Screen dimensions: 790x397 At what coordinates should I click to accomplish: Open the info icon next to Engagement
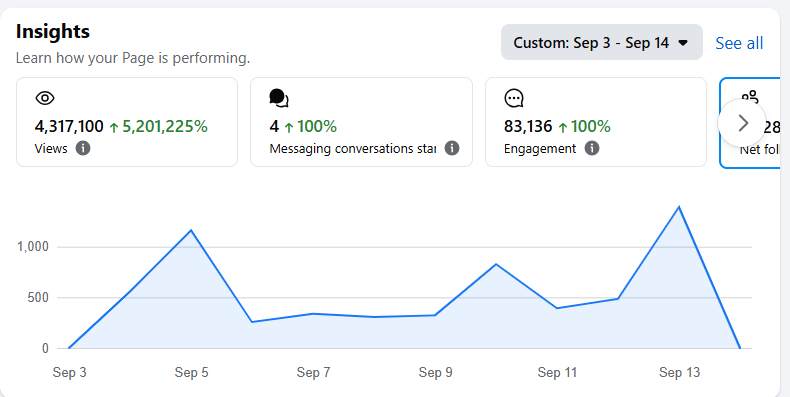(592, 148)
